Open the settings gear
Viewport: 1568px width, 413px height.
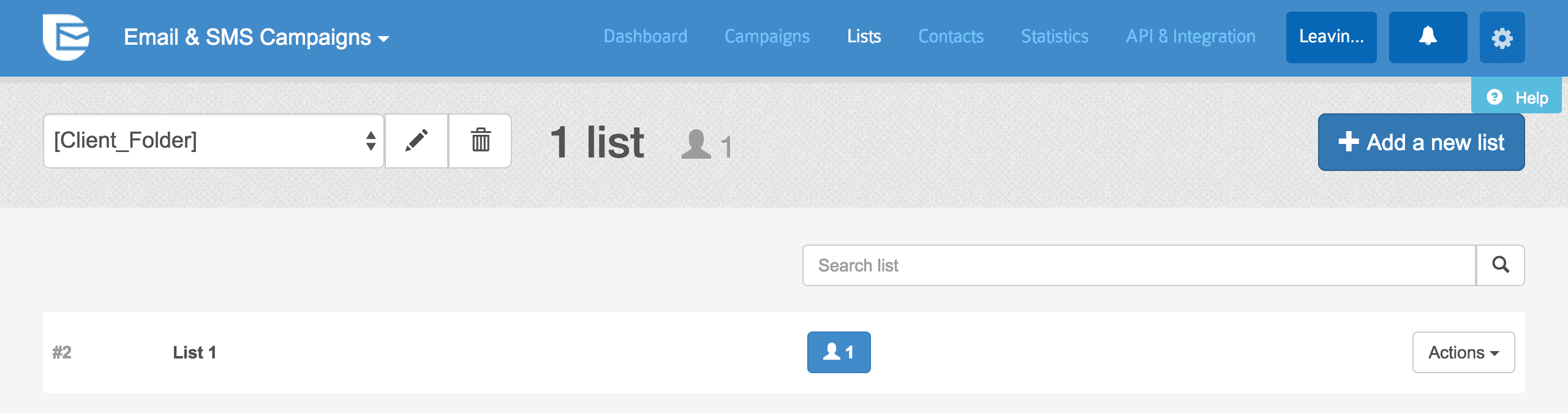click(x=1502, y=37)
